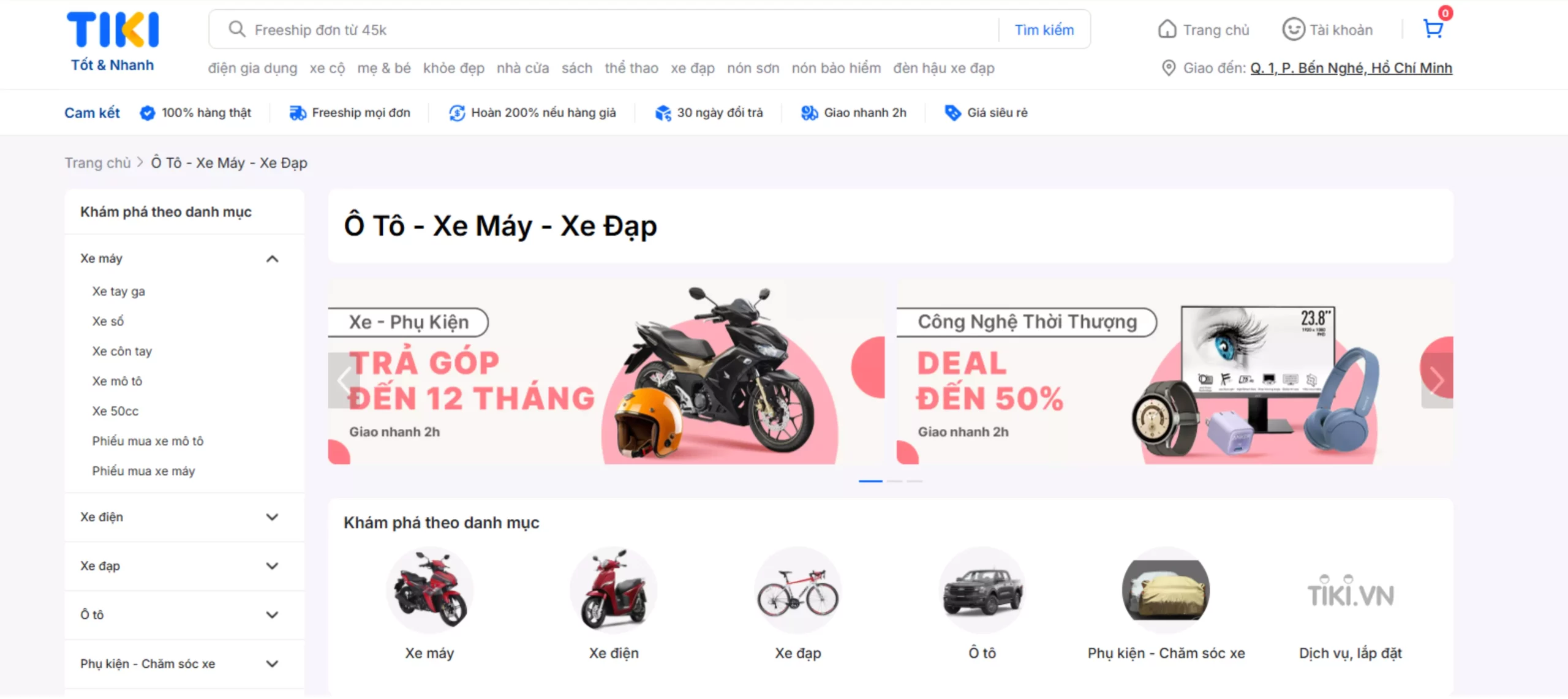Change delivery address Q.1, P. Bến Nghé
This screenshot has height=699, width=1568.
tap(1351, 68)
